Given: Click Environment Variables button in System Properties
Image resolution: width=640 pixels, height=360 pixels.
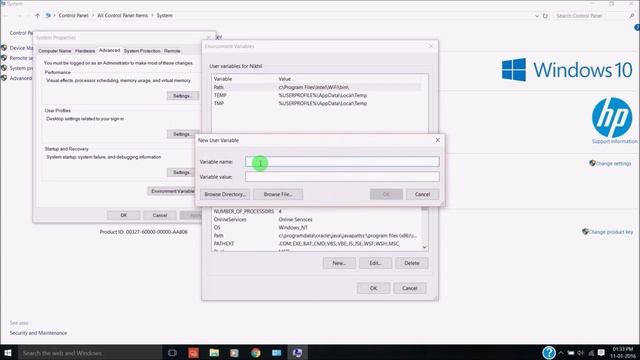Looking at the screenshot, I should tap(173, 191).
